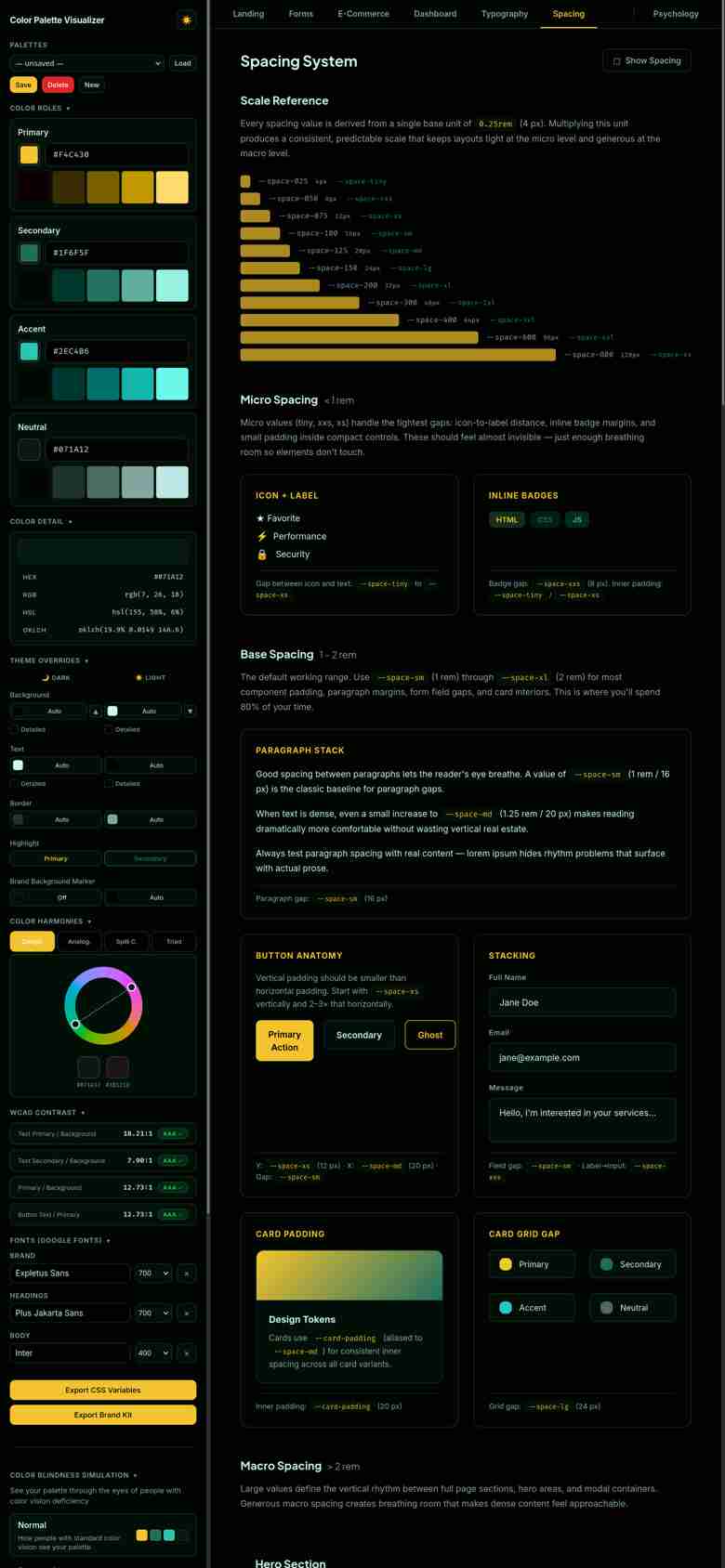Toggle light/dark mode with the sun icon
This screenshot has width=725, height=1568.
pyautogui.click(x=186, y=20)
